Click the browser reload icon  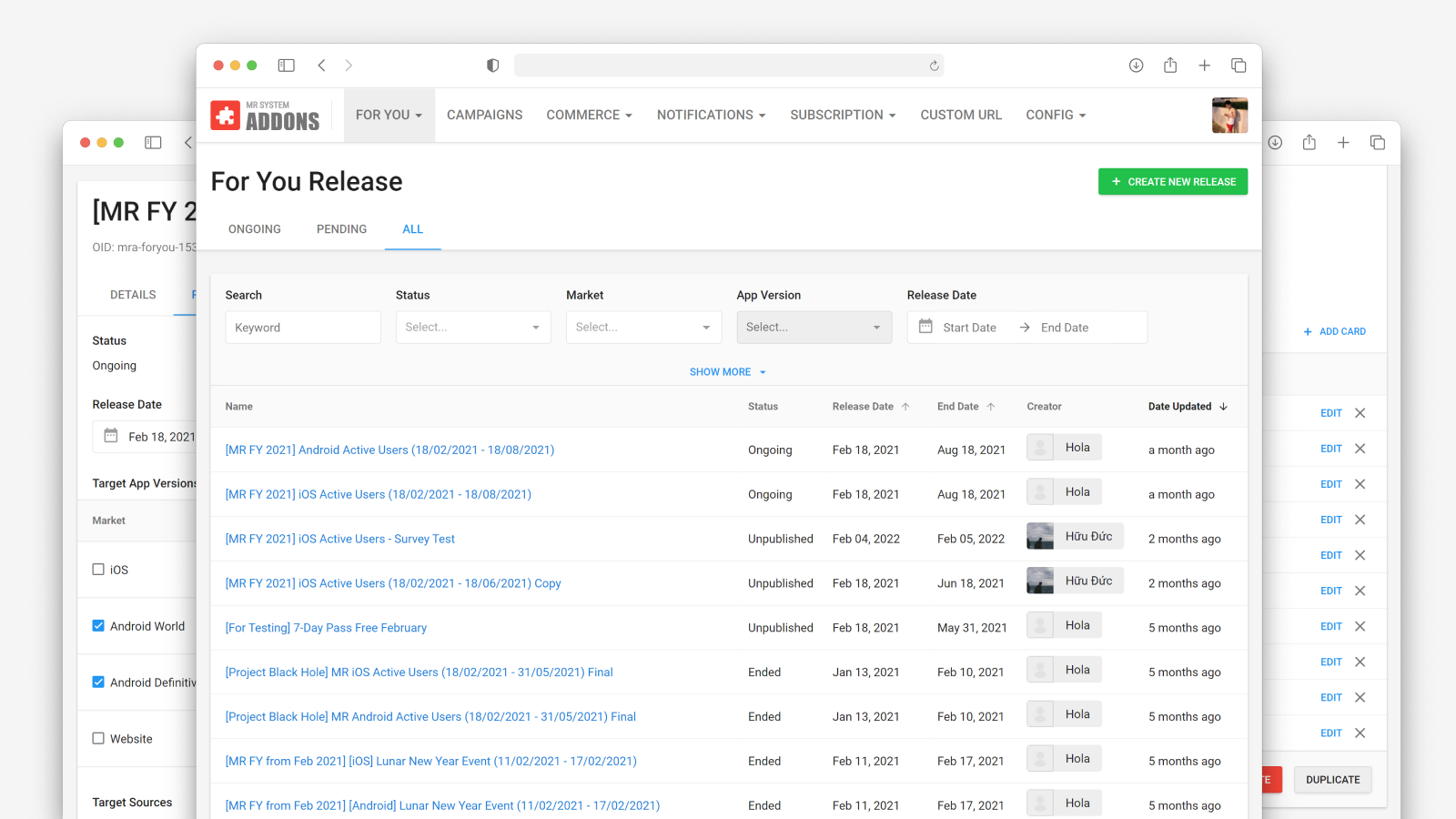[x=934, y=66]
